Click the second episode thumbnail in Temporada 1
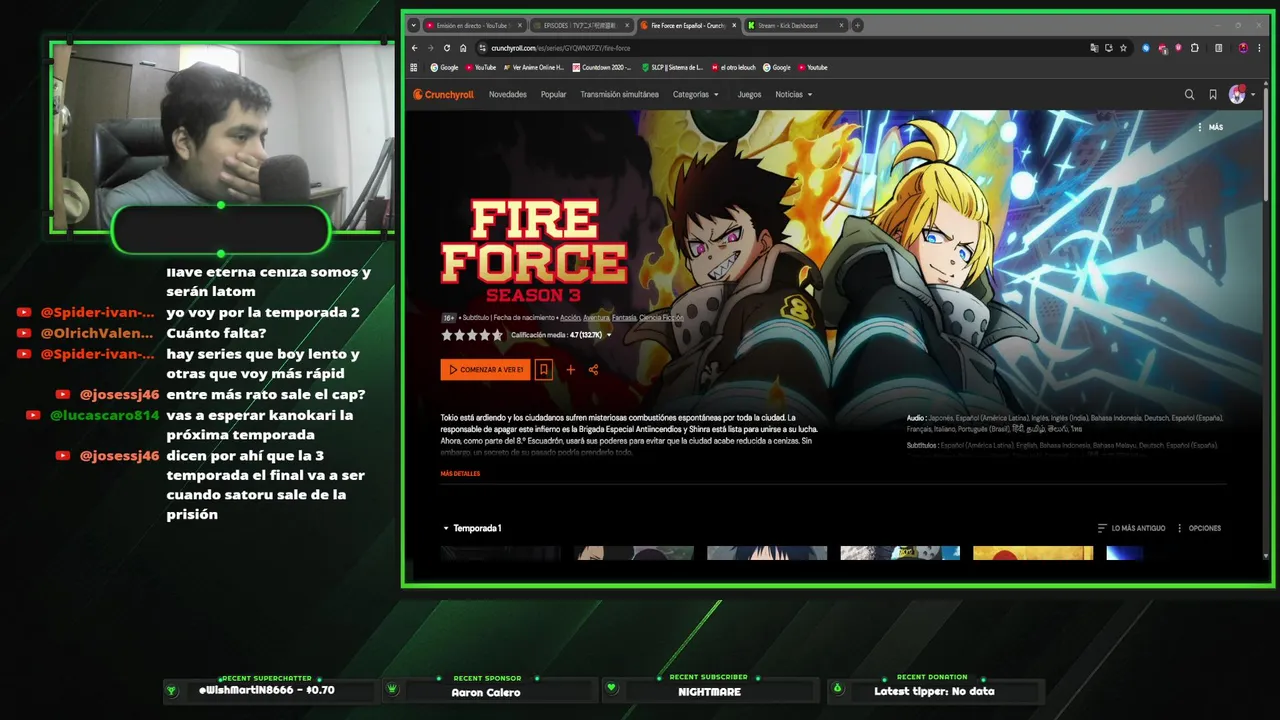Screen dimensions: 1280x720 coord(634,553)
